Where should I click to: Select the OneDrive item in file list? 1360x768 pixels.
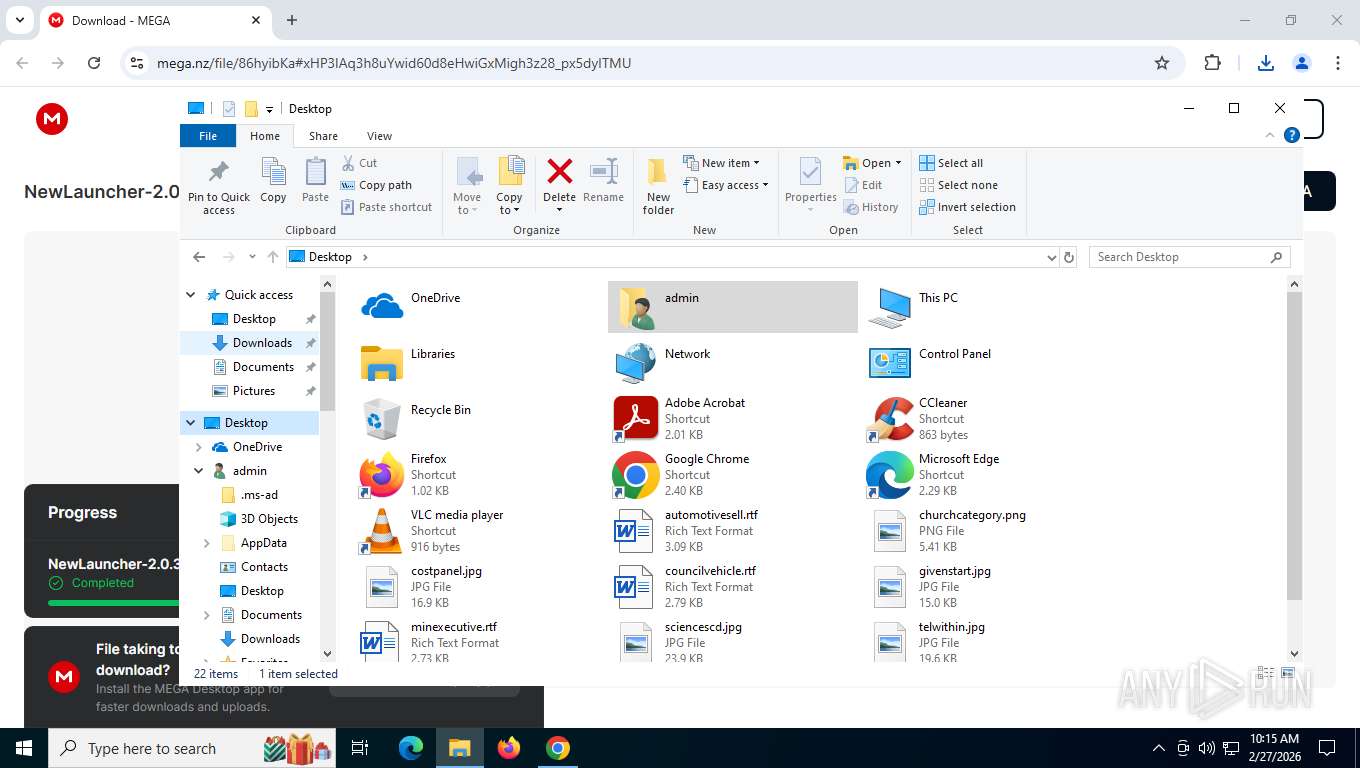point(480,306)
